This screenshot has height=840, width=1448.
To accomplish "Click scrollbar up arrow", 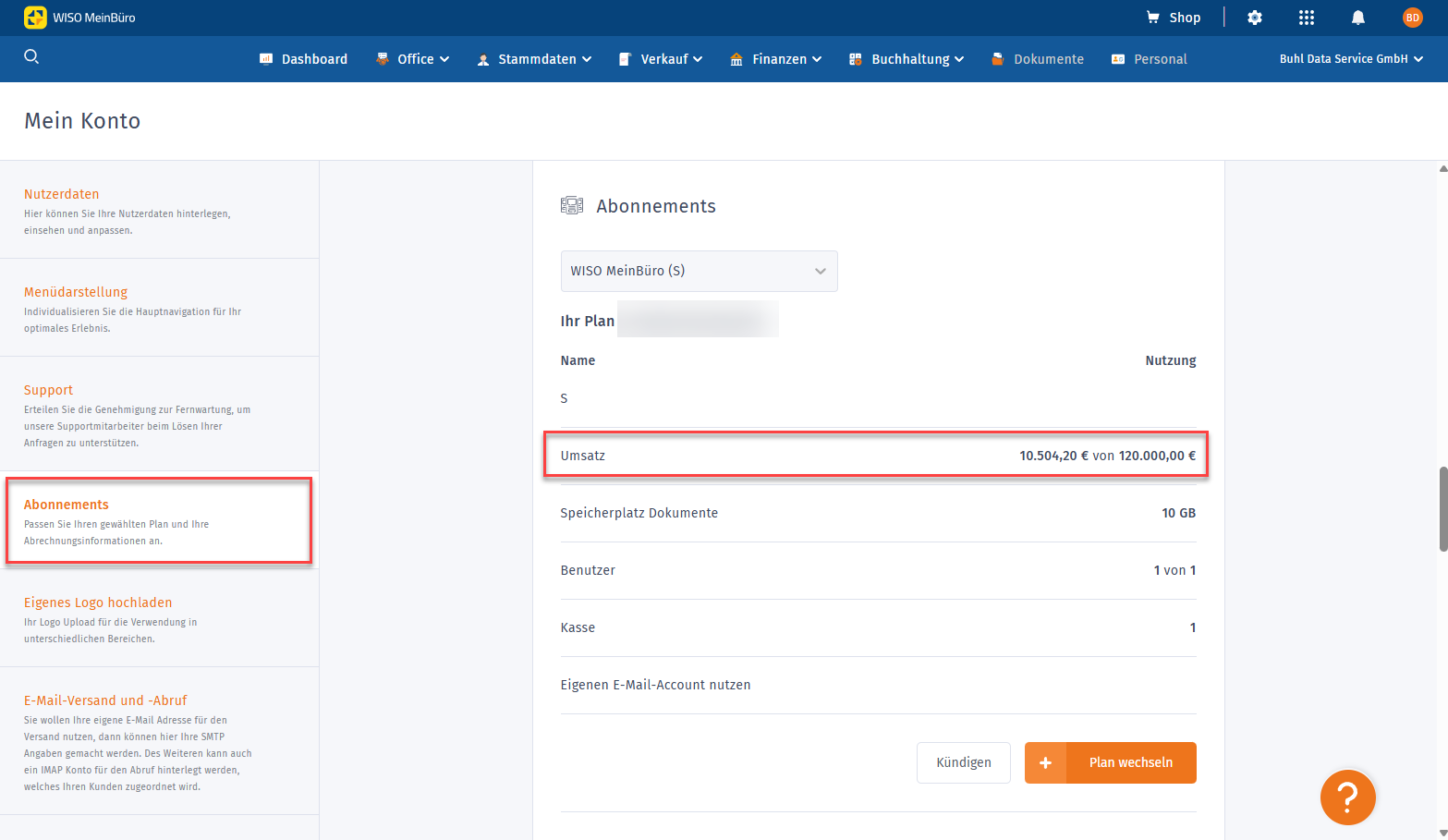I will point(1443,168).
